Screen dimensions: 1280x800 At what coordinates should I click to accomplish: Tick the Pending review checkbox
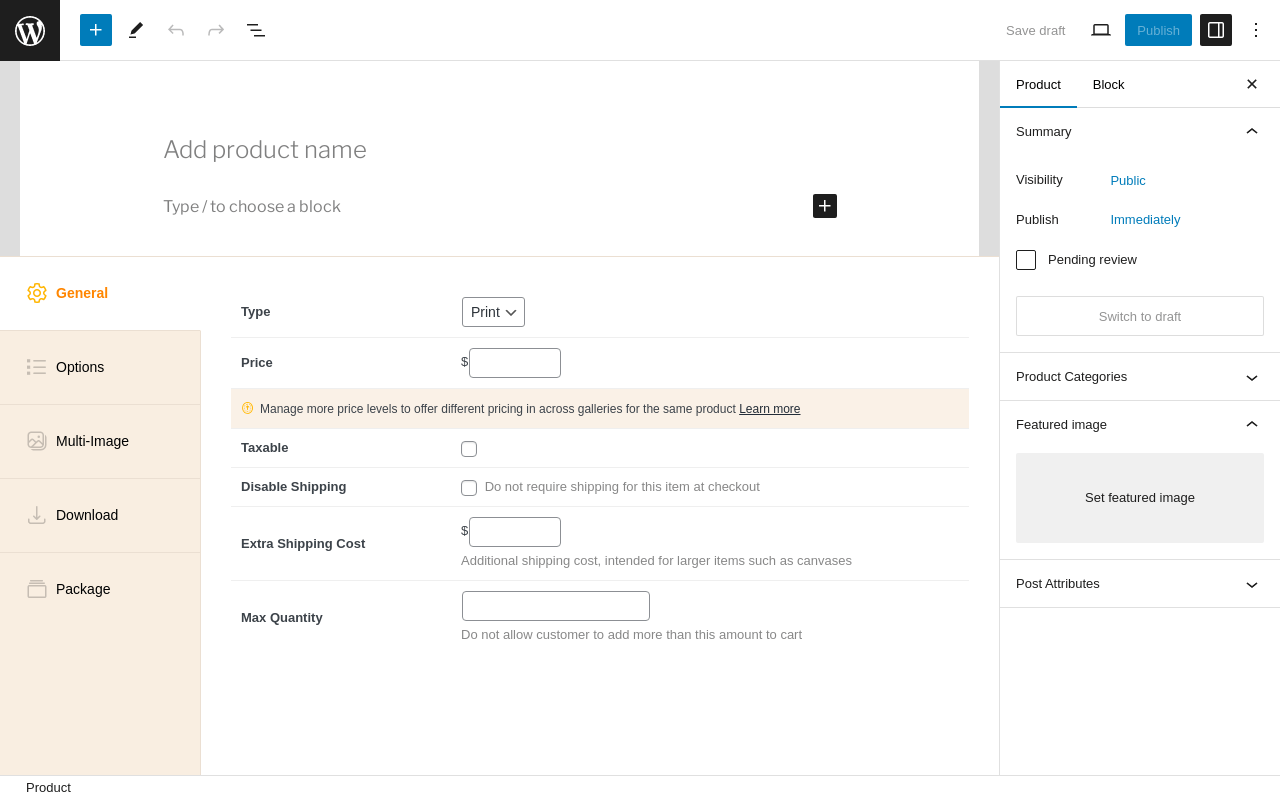[1026, 260]
